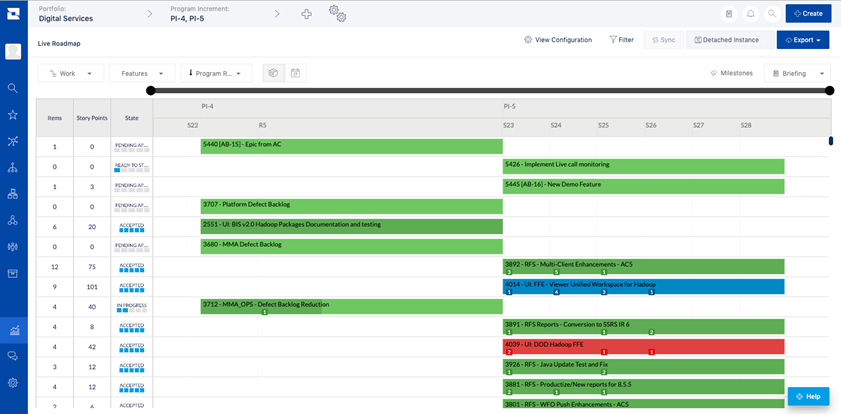Switch to the box view toggle

pyautogui.click(x=274, y=73)
